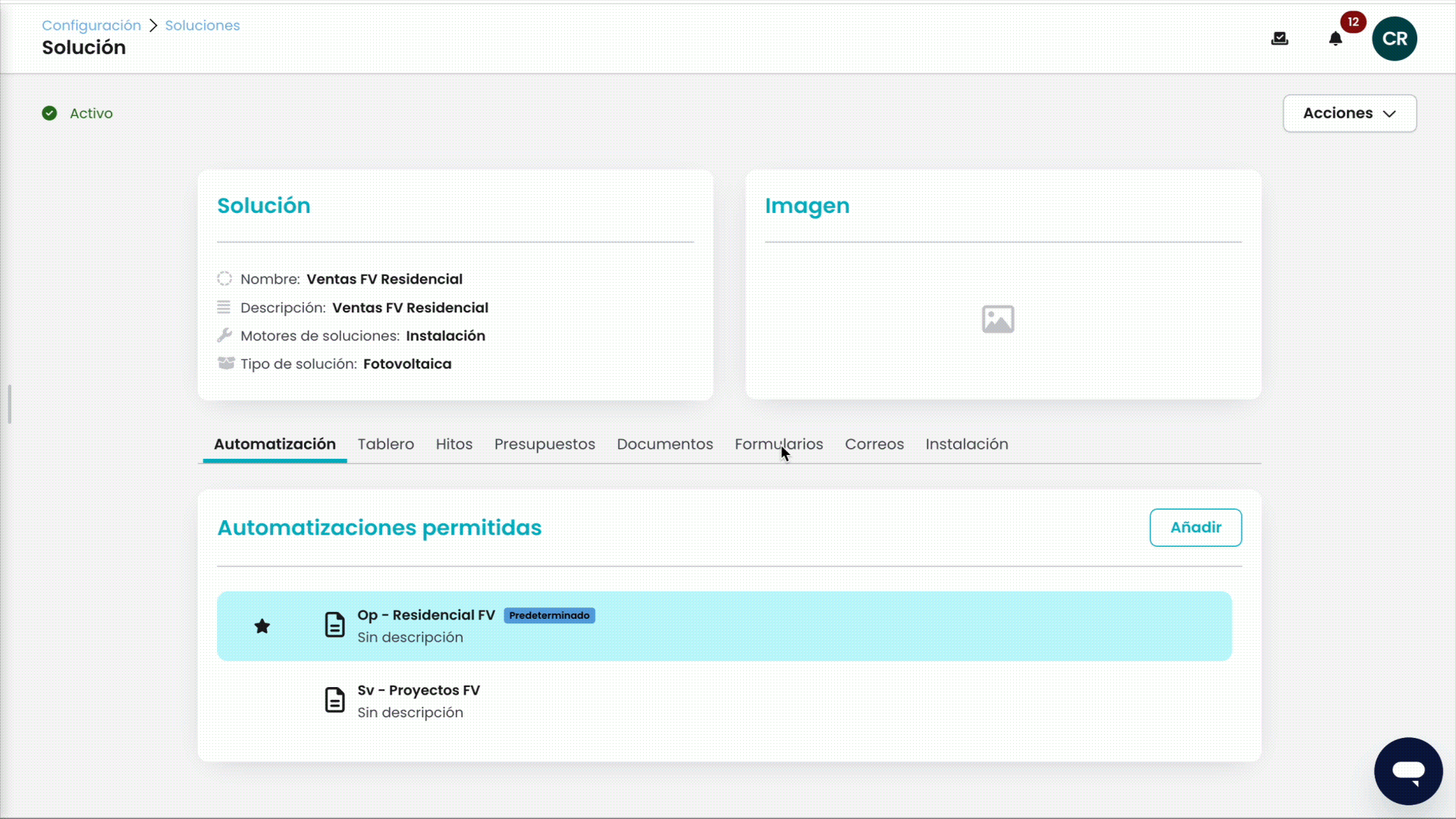Screen dimensions: 1456x819
Task: Click the Automatizaciones permitidas heading
Action: click(379, 528)
